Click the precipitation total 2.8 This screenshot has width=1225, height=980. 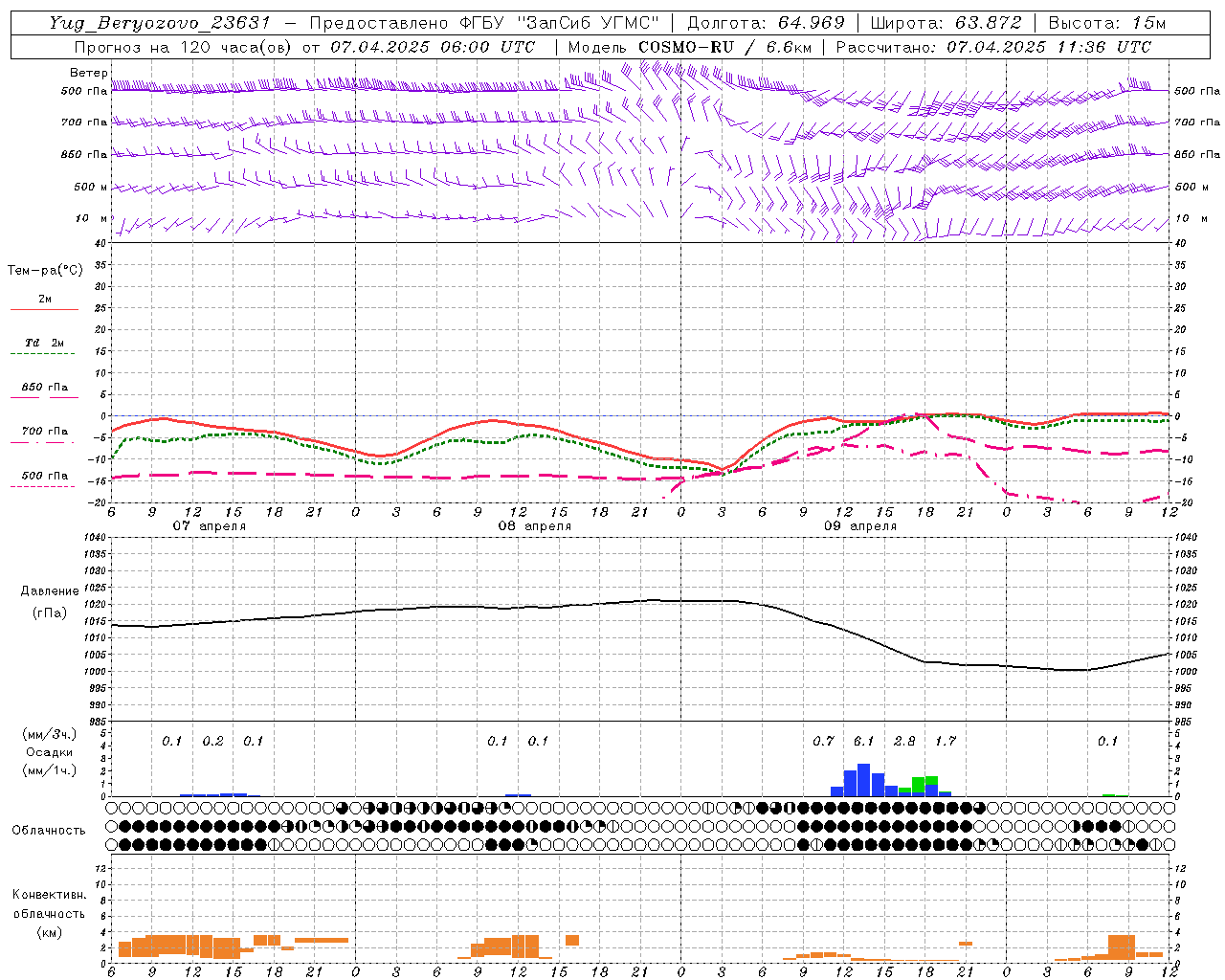click(x=904, y=742)
